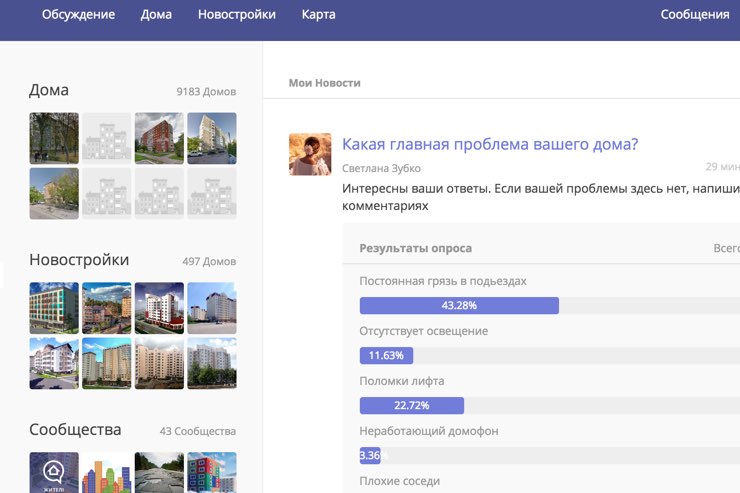The width and height of the screenshot is (740, 493).
Task: Open the cartoon colorful houses community icon
Action: coord(106,472)
